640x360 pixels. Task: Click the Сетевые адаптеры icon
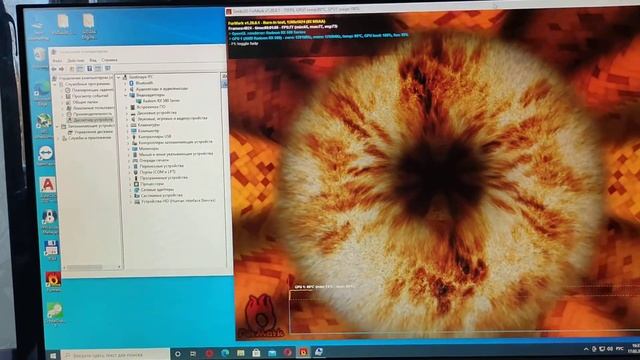(136, 190)
